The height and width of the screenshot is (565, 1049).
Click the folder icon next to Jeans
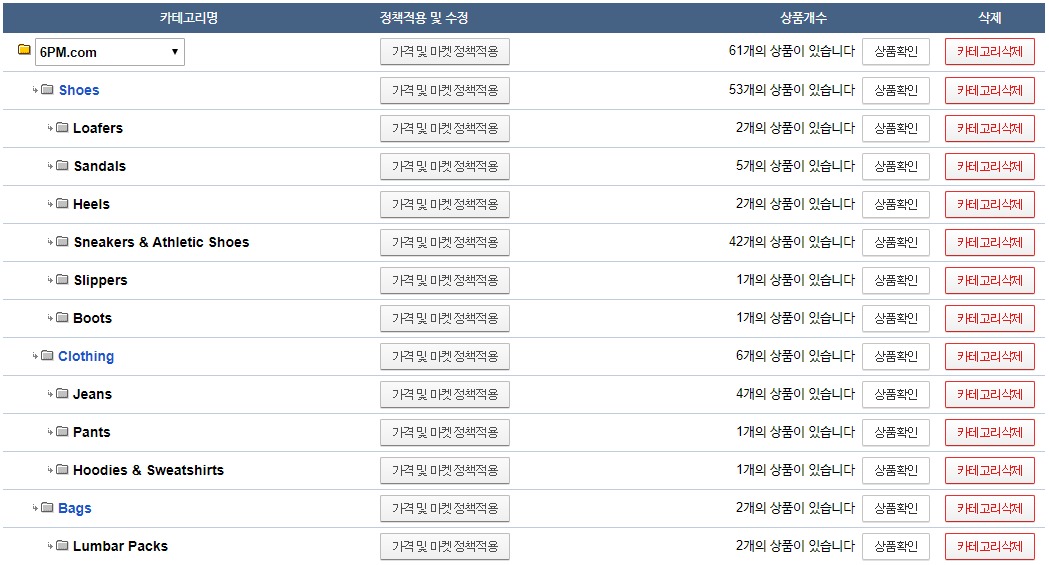(62, 393)
